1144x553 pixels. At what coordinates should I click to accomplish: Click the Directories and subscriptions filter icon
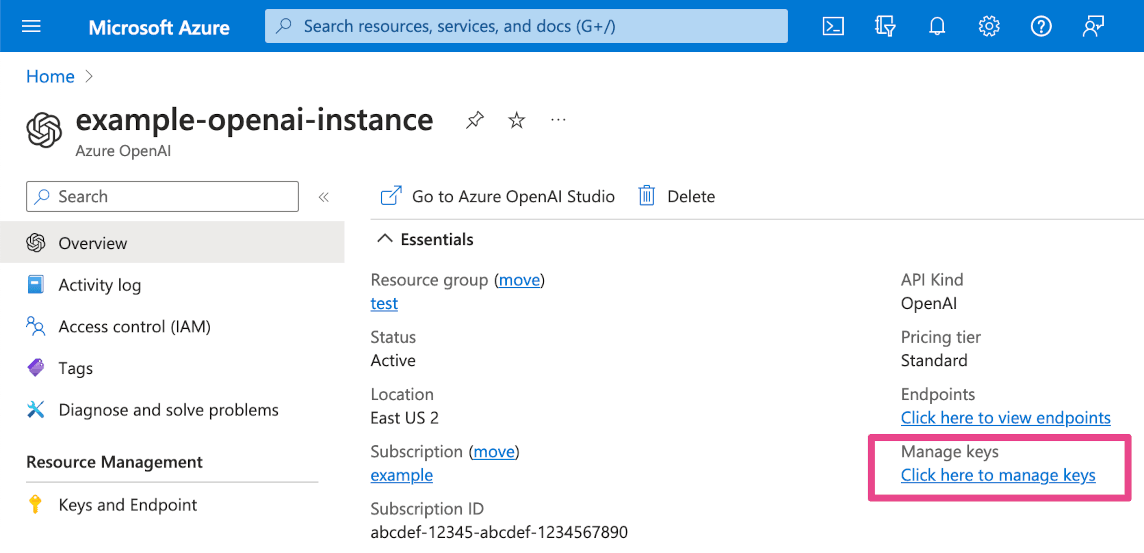tap(885, 27)
